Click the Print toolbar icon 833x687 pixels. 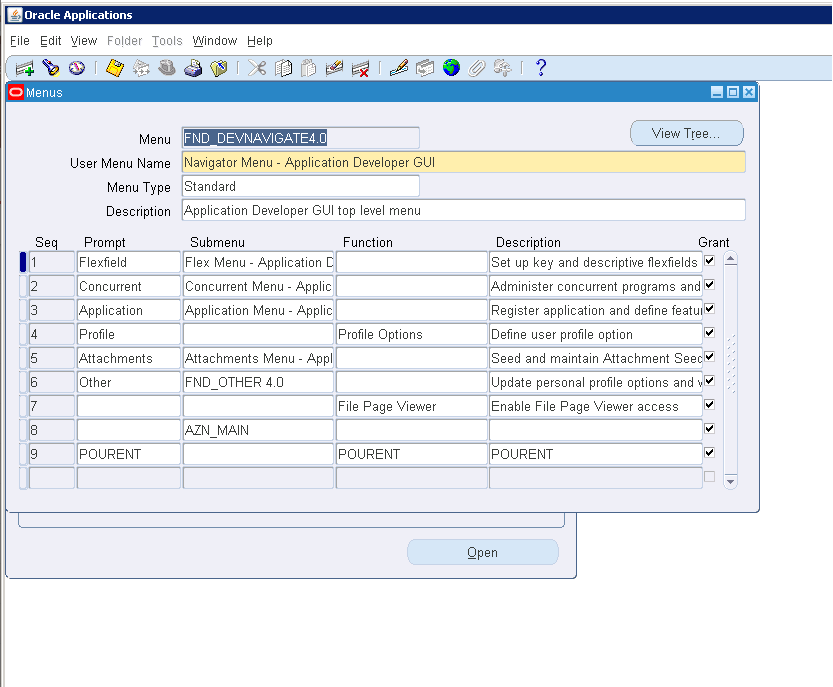[x=193, y=68]
